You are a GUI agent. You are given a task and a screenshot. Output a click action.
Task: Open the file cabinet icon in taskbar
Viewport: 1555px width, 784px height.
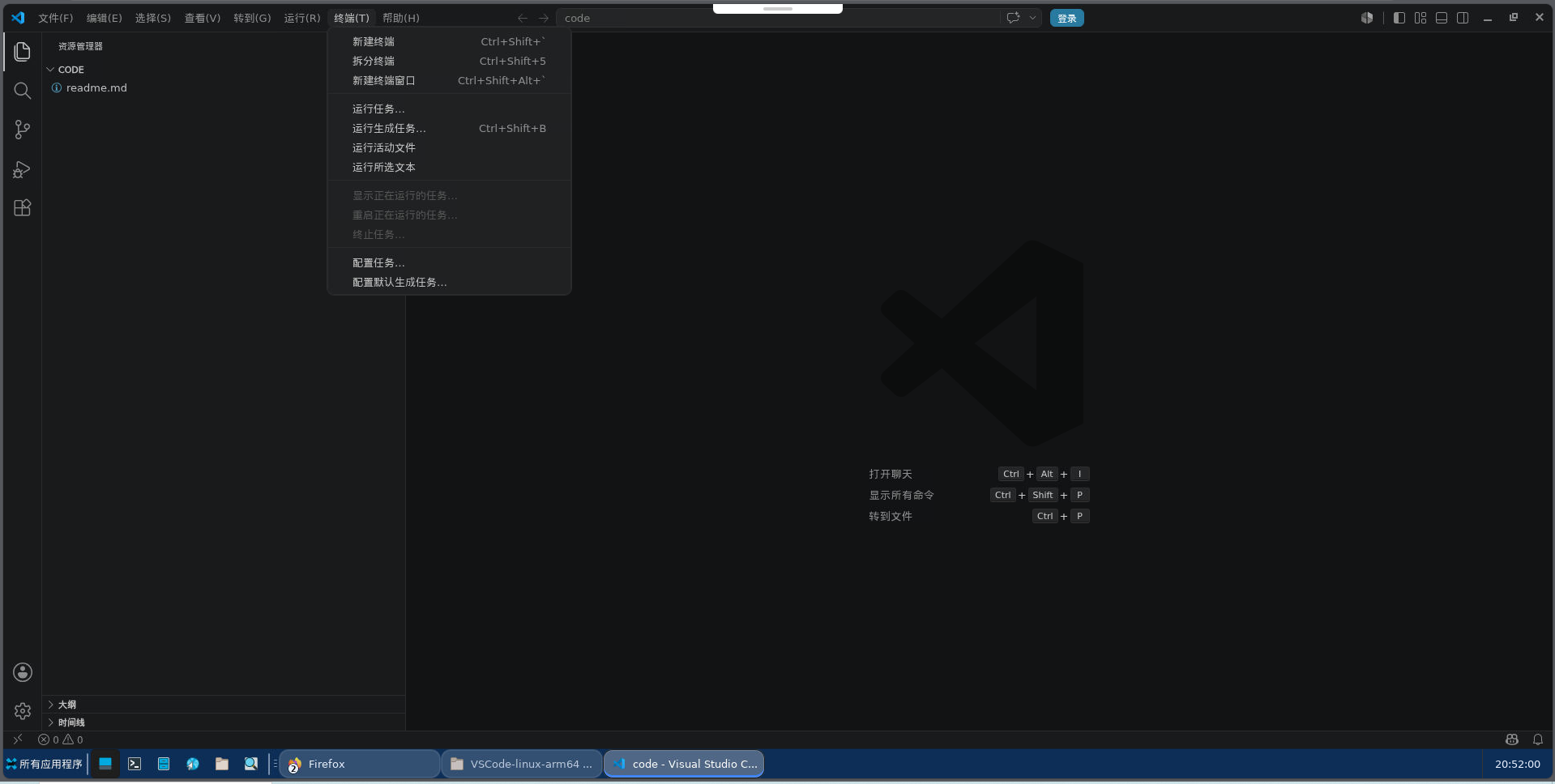coord(164,764)
